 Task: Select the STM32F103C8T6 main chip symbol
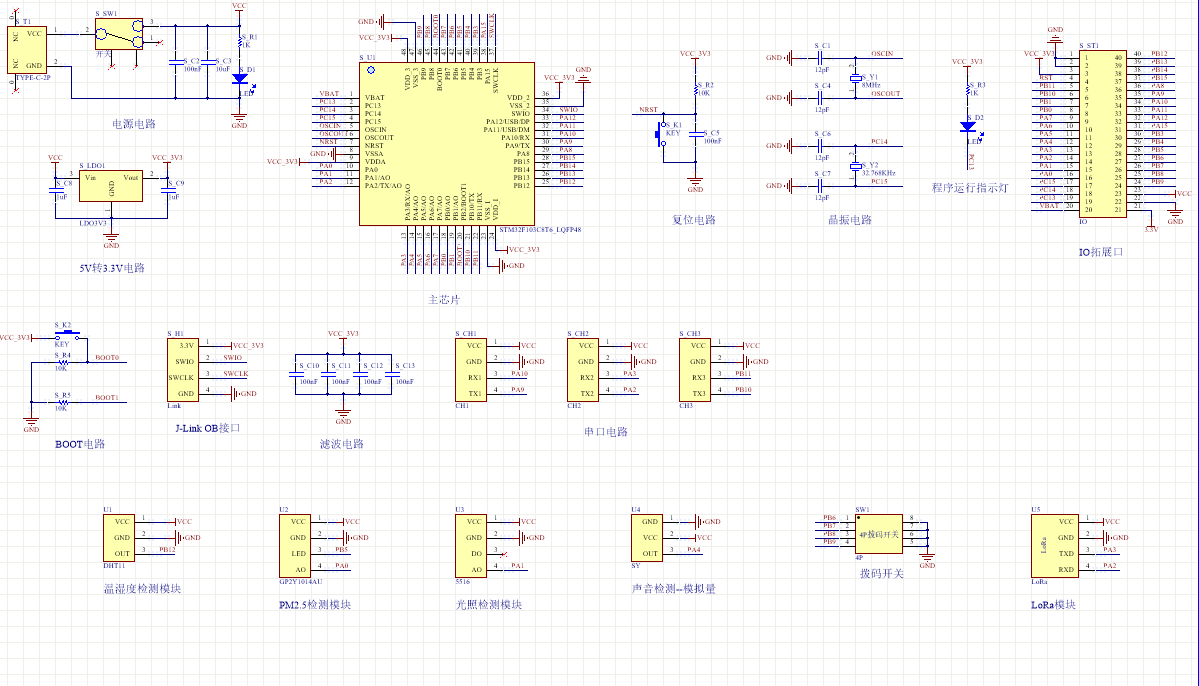(x=447, y=144)
